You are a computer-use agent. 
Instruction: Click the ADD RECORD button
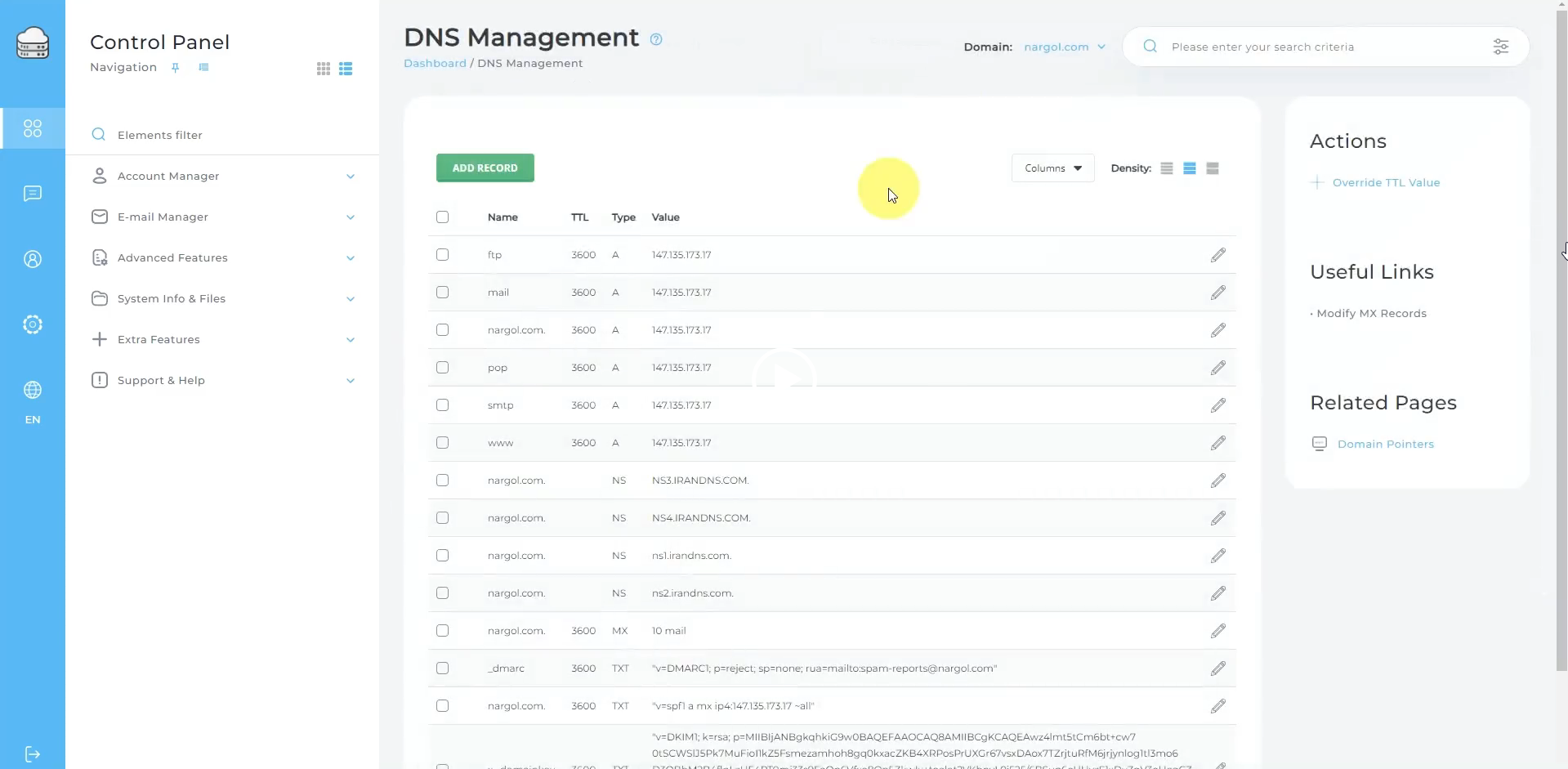(485, 168)
